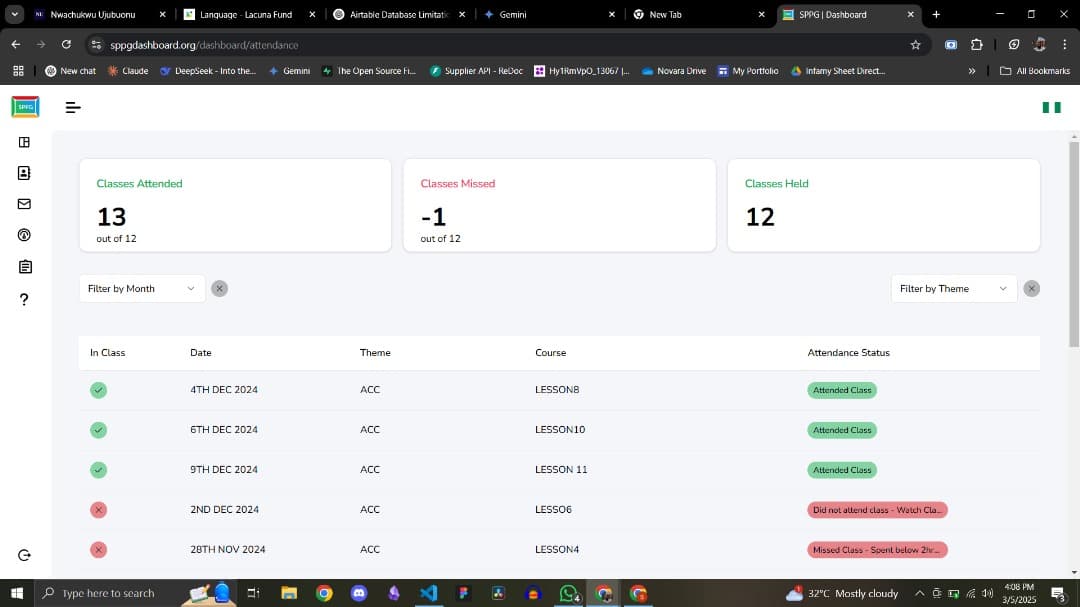The height and width of the screenshot is (607, 1080).
Task: Click the SPPG logo in sidebar
Action: (25, 107)
